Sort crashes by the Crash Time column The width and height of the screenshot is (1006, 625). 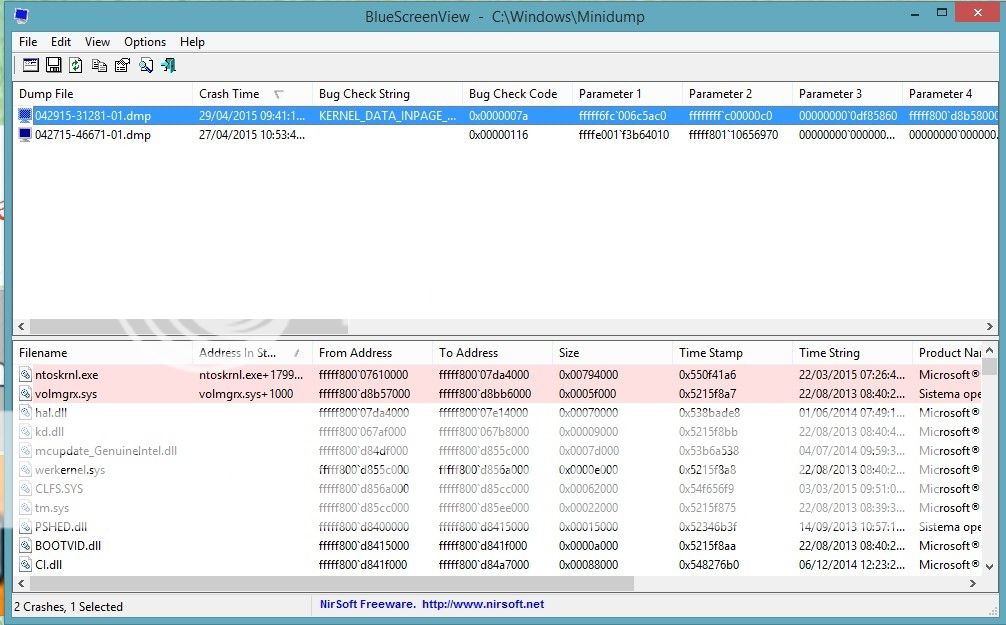(230, 93)
